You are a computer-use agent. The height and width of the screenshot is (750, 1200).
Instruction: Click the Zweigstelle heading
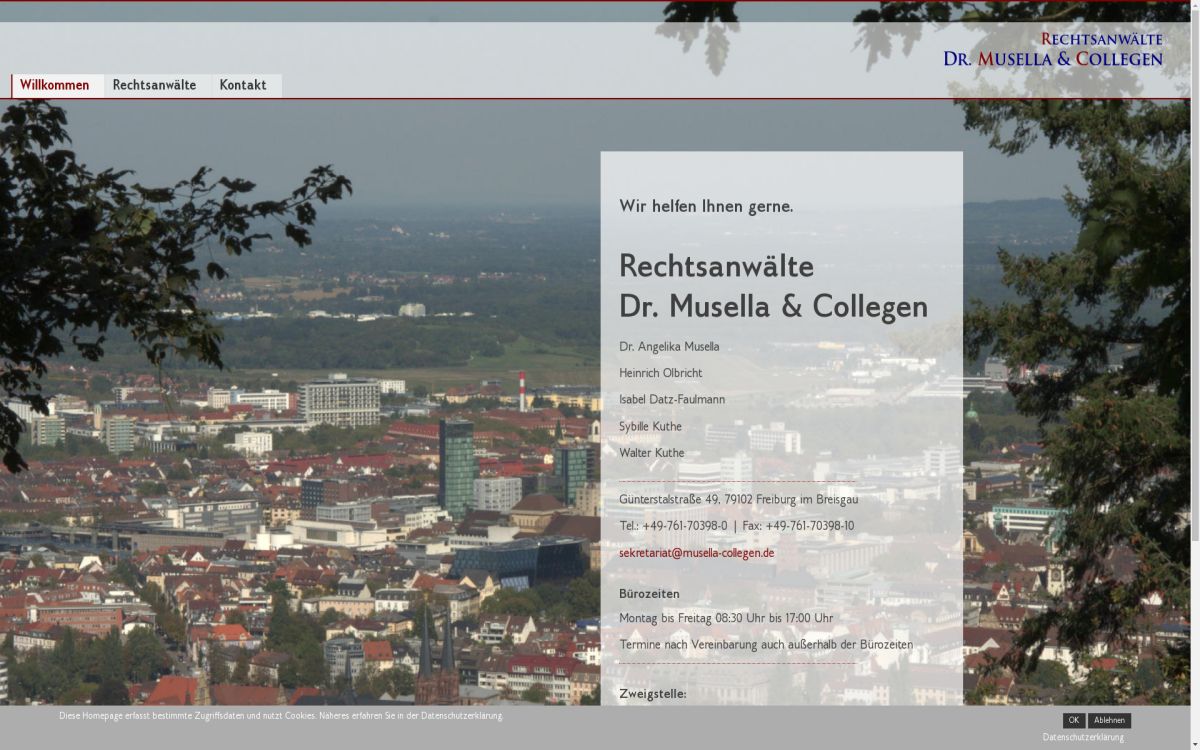(x=653, y=693)
